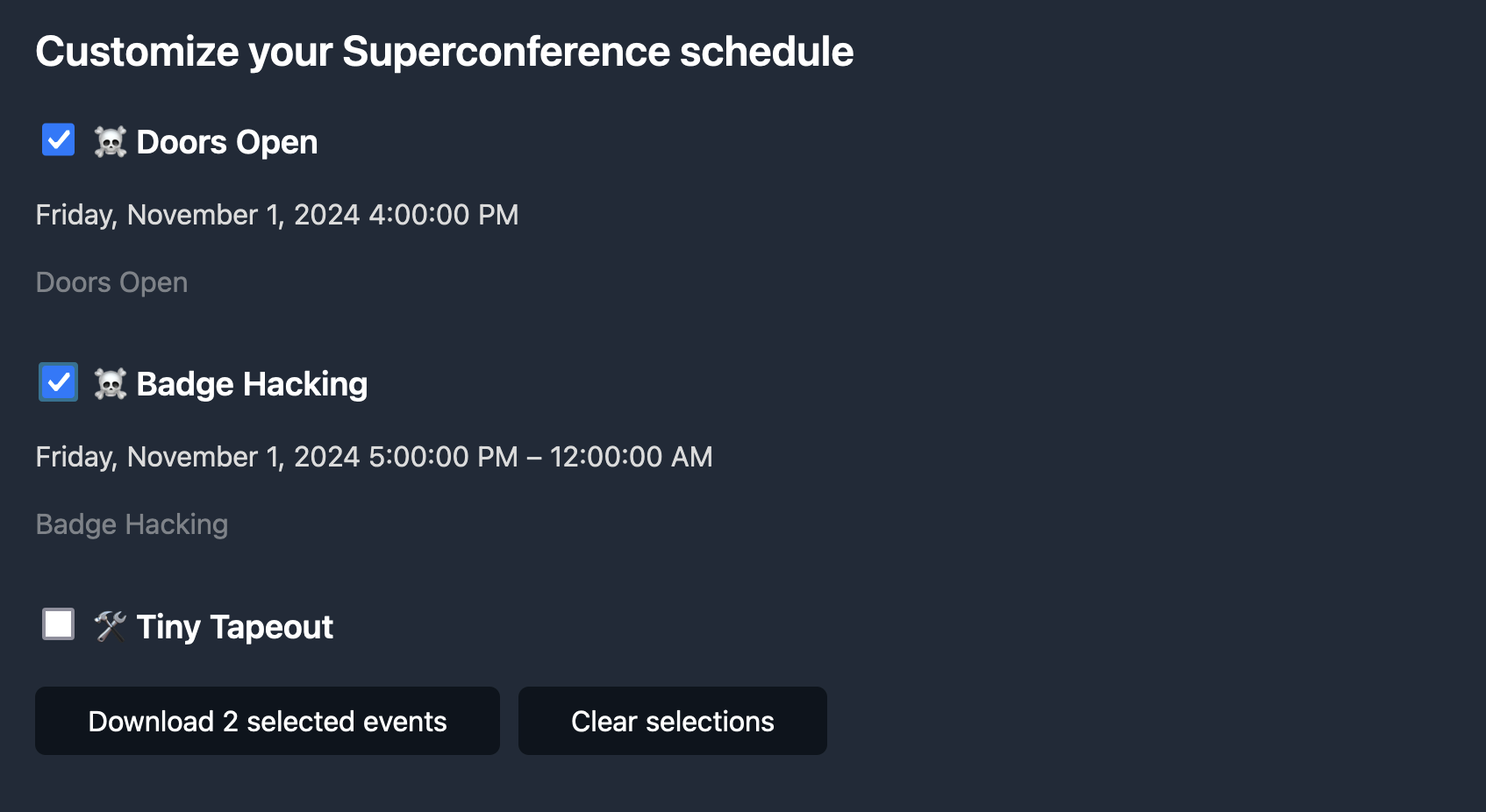Select the Tiny Tapeout event title
This screenshot has height=812, width=1486.
tap(235, 627)
